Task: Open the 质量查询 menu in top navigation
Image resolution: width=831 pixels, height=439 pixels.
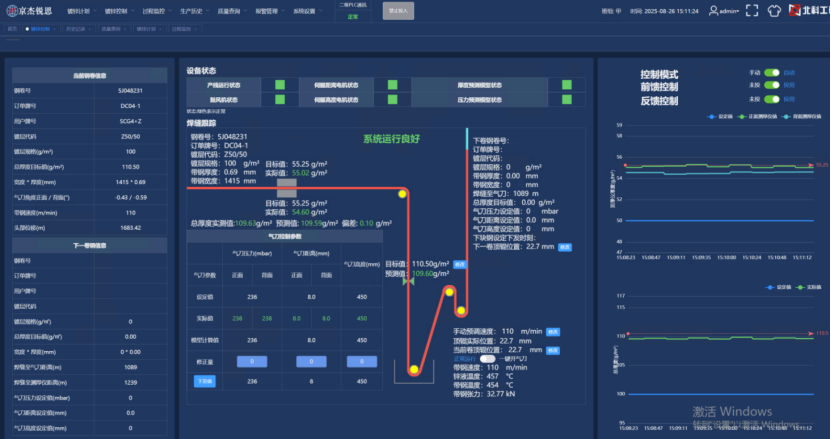Action: pos(227,10)
